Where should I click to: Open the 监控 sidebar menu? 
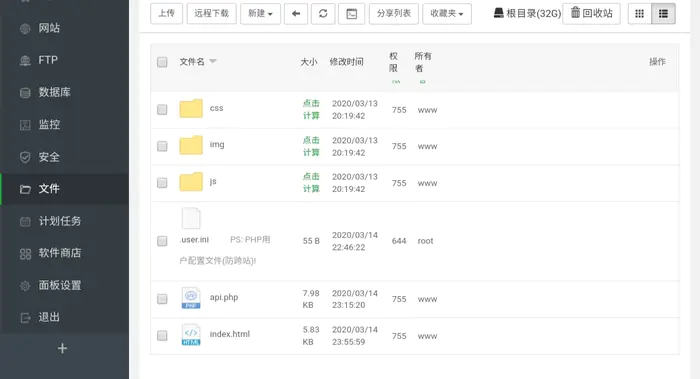click(x=64, y=125)
